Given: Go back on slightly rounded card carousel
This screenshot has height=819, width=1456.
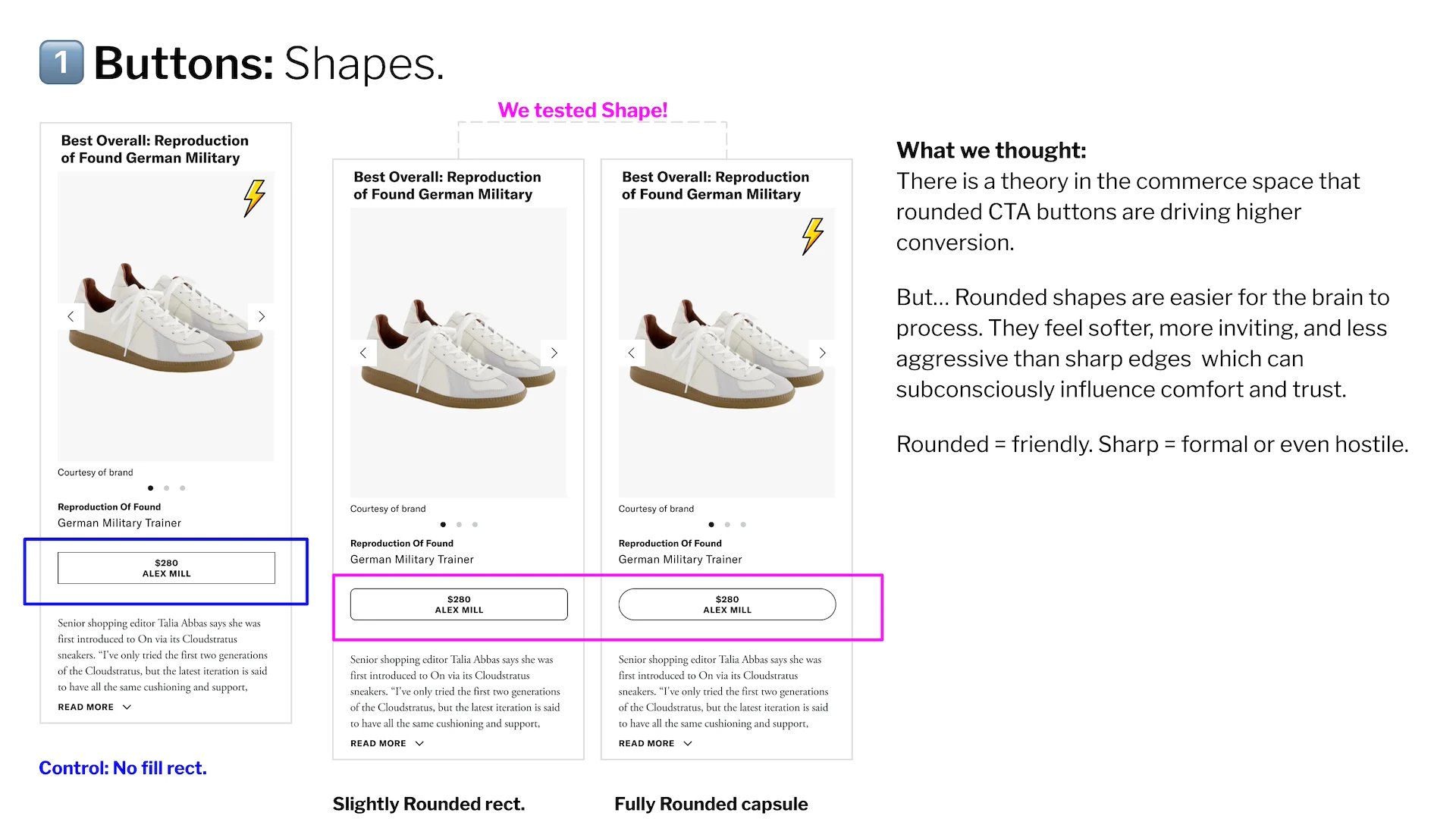Looking at the screenshot, I should click(363, 353).
